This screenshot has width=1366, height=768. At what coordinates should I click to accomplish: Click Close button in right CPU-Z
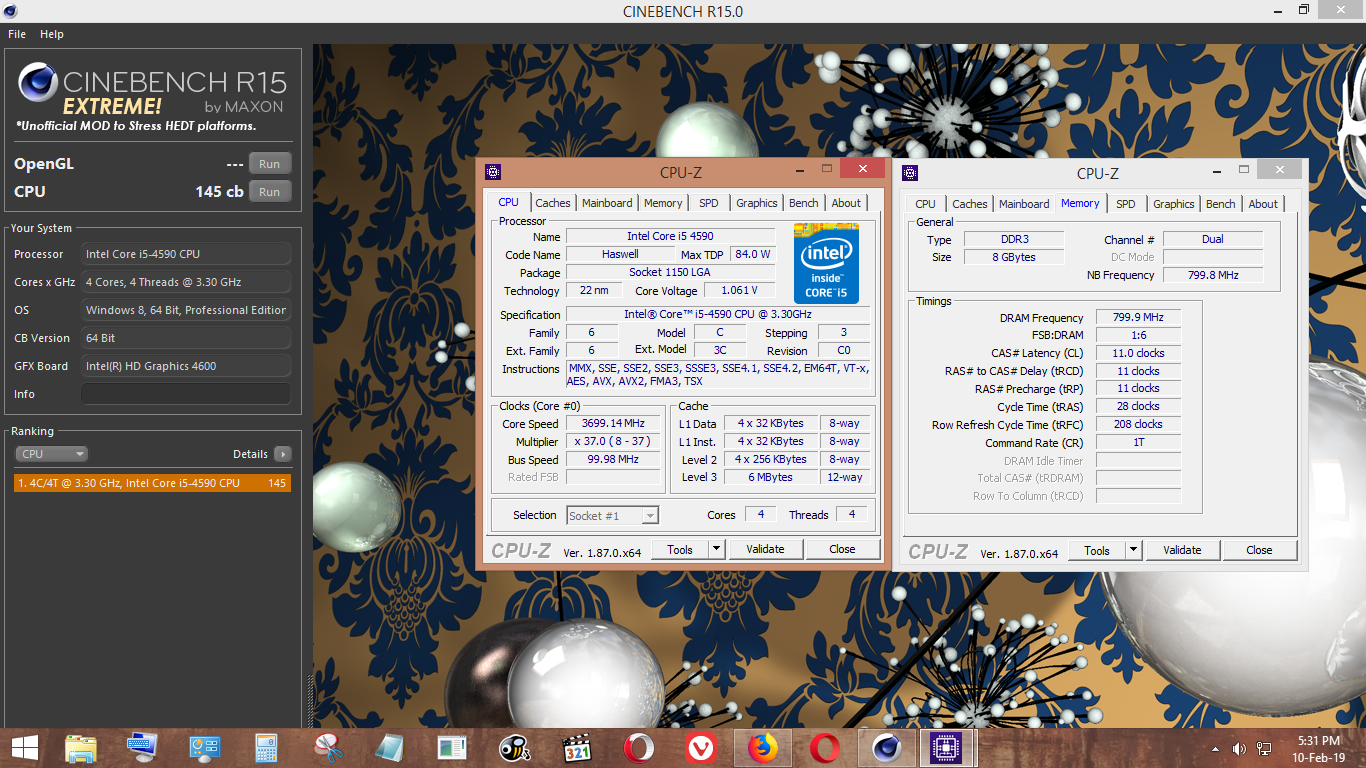(1259, 550)
